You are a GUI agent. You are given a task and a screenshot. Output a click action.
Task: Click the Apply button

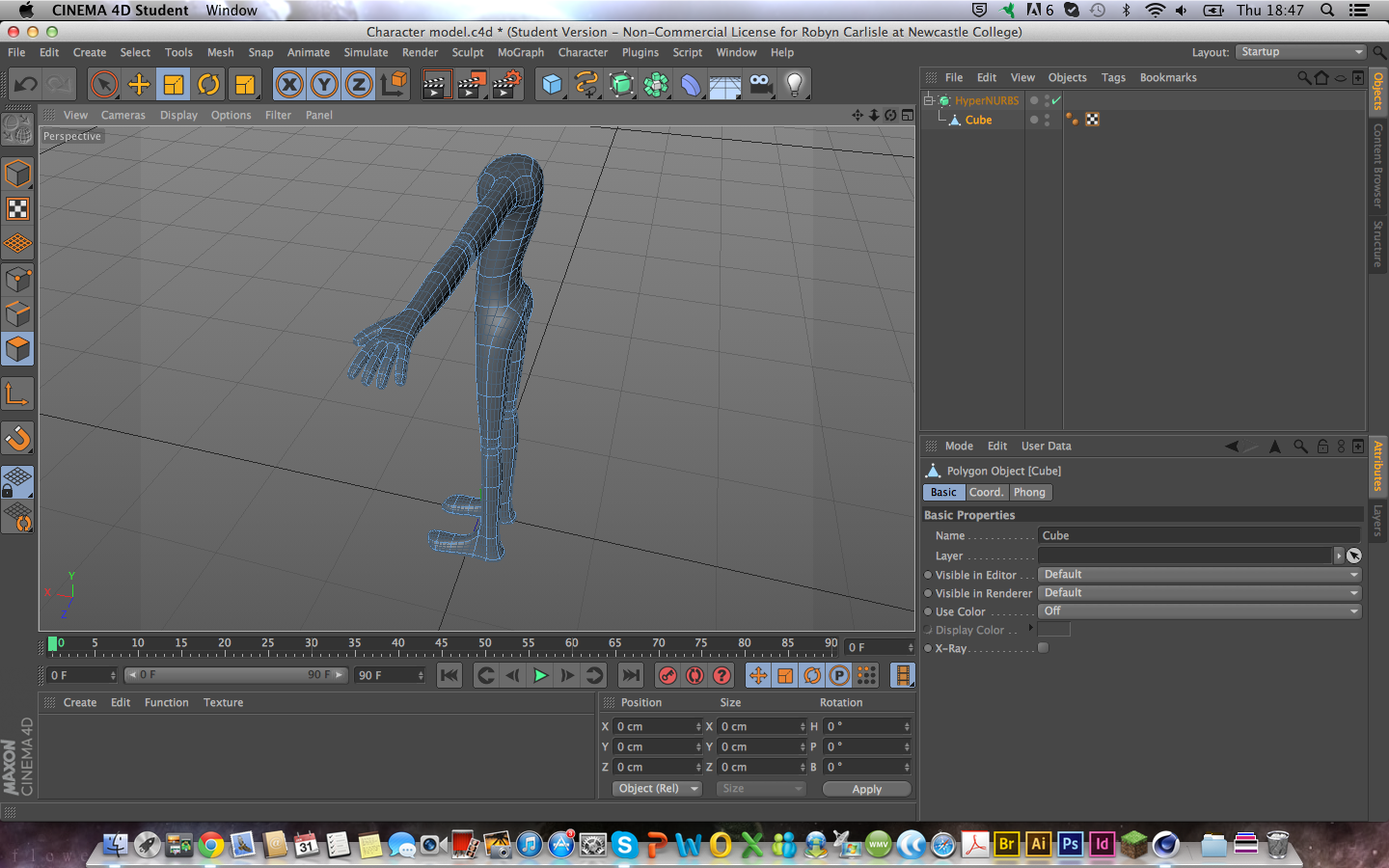[866, 789]
